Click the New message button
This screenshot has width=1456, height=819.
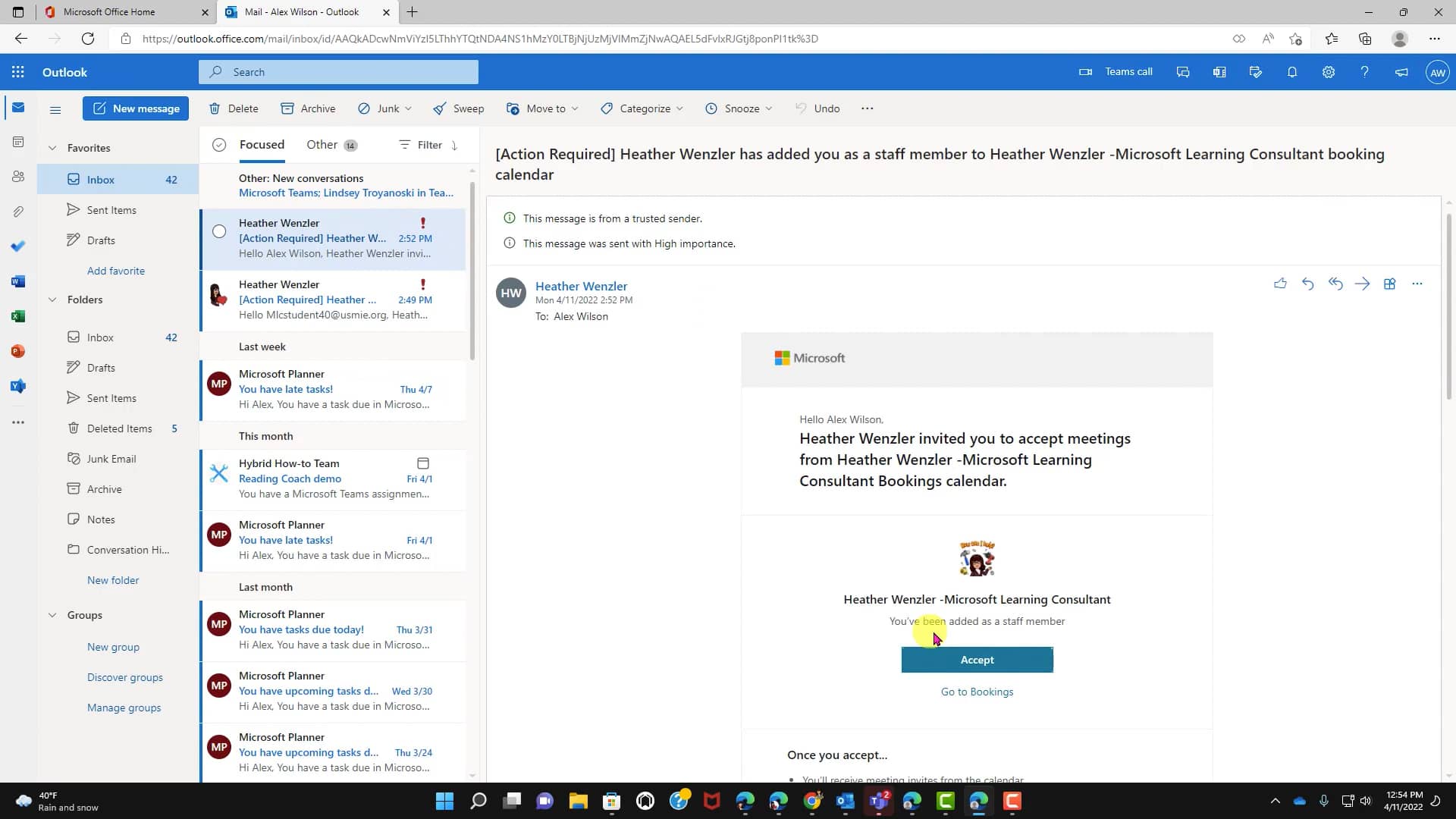pos(136,108)
